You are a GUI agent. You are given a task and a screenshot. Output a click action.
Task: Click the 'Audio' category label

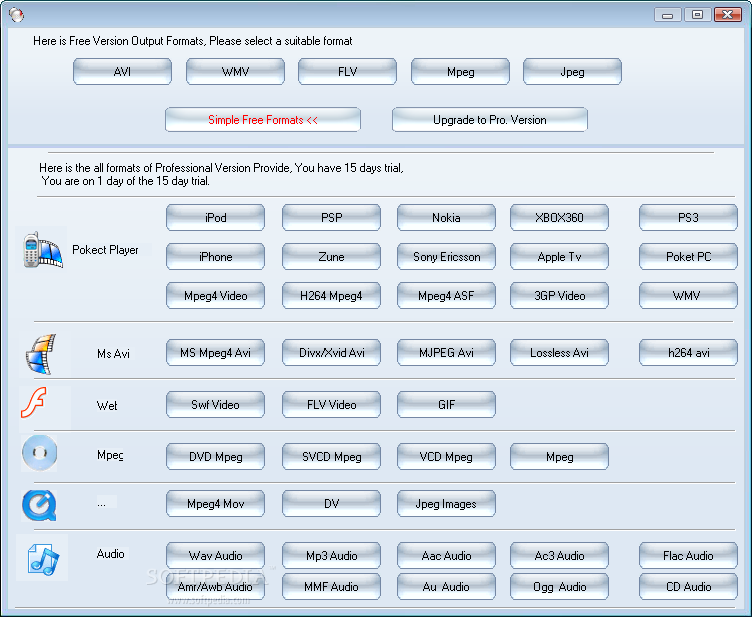[x=110, y=554]
